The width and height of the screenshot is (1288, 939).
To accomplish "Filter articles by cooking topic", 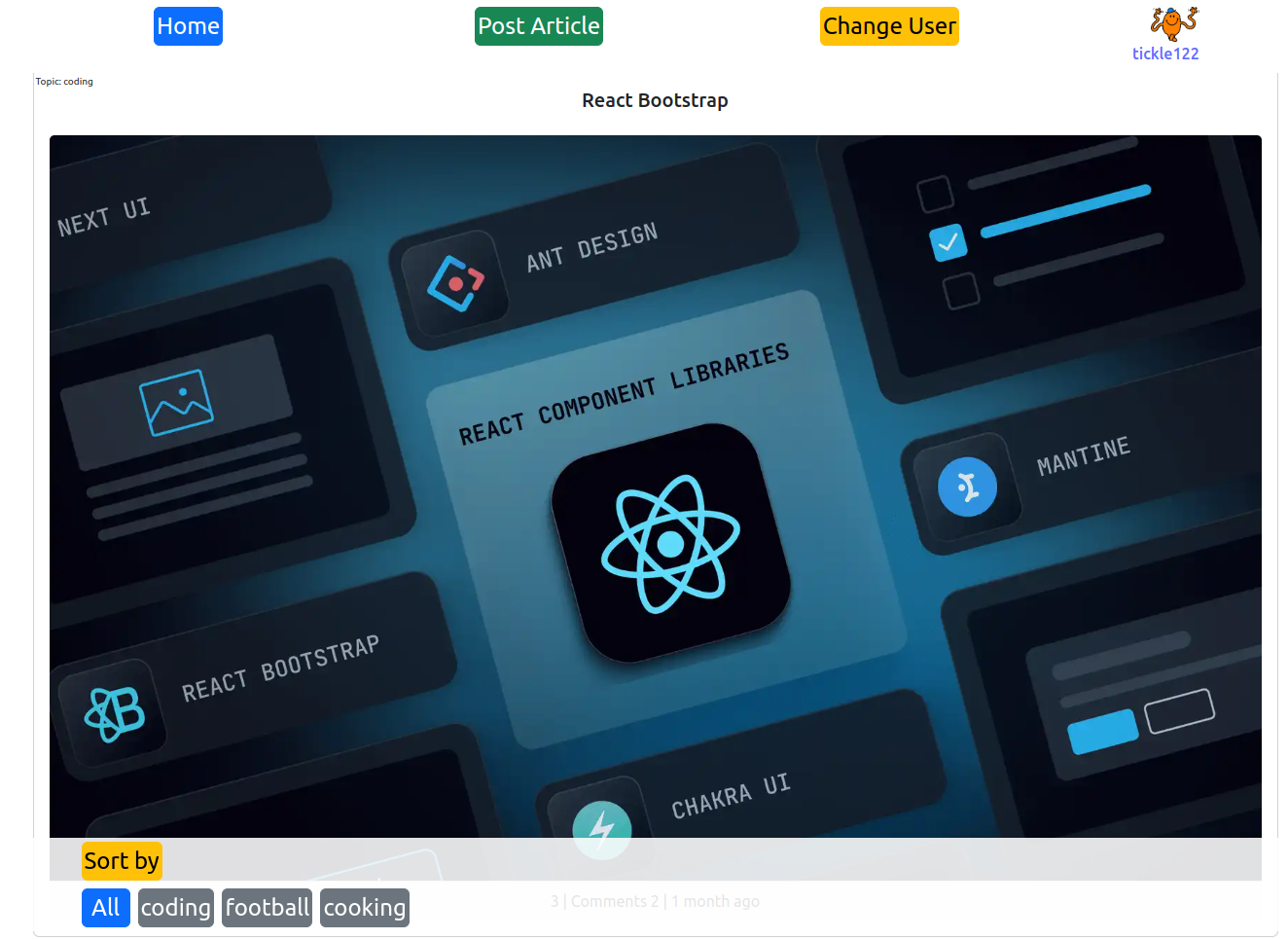I will 365,908.
